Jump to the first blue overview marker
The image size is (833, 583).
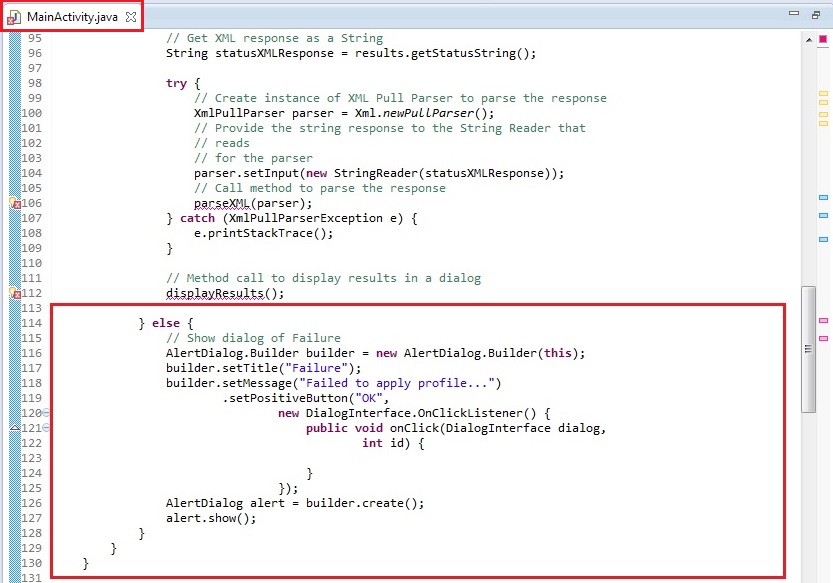click(823, 198)
